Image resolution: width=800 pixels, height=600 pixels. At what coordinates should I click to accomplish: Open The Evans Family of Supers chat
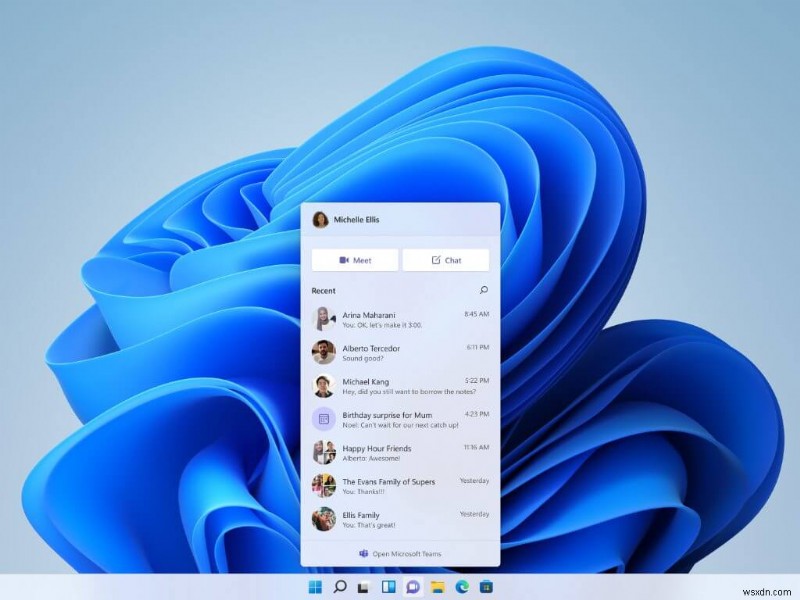coord(400,486)
